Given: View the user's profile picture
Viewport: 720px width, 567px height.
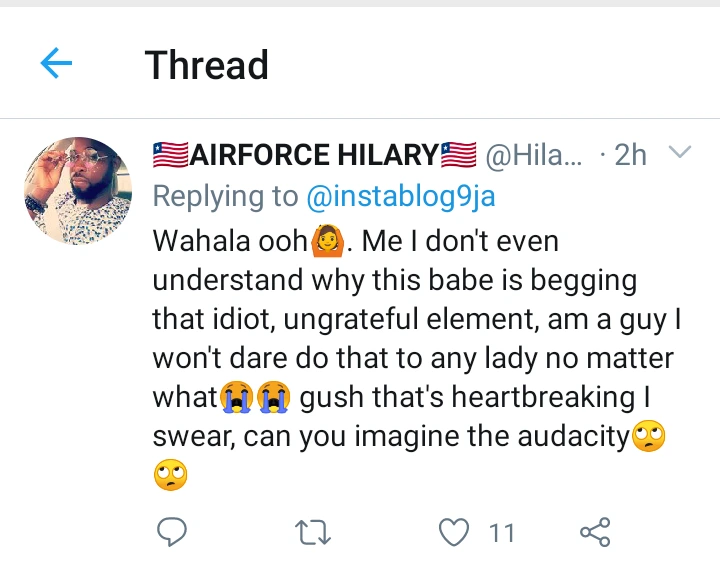Looking at the screenshot, I should point(77,190).
